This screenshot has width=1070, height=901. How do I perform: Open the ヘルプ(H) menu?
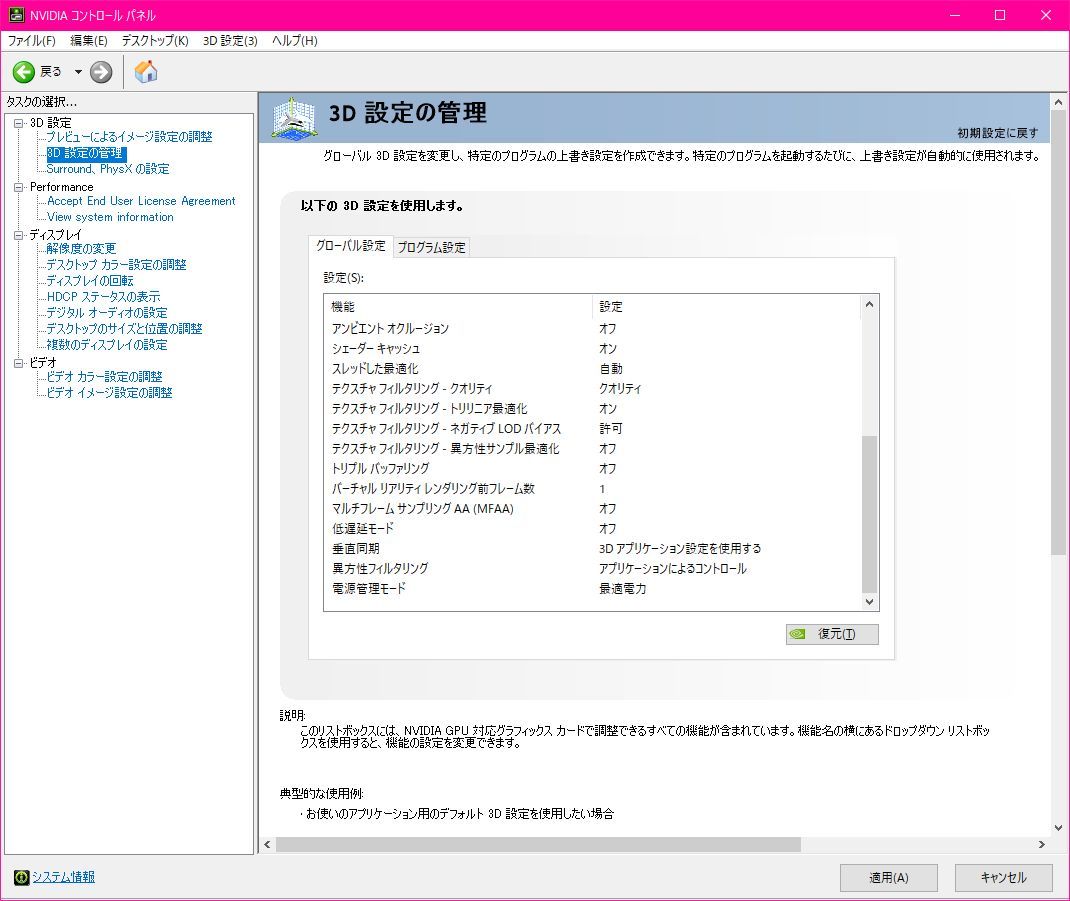click(295, 41)
